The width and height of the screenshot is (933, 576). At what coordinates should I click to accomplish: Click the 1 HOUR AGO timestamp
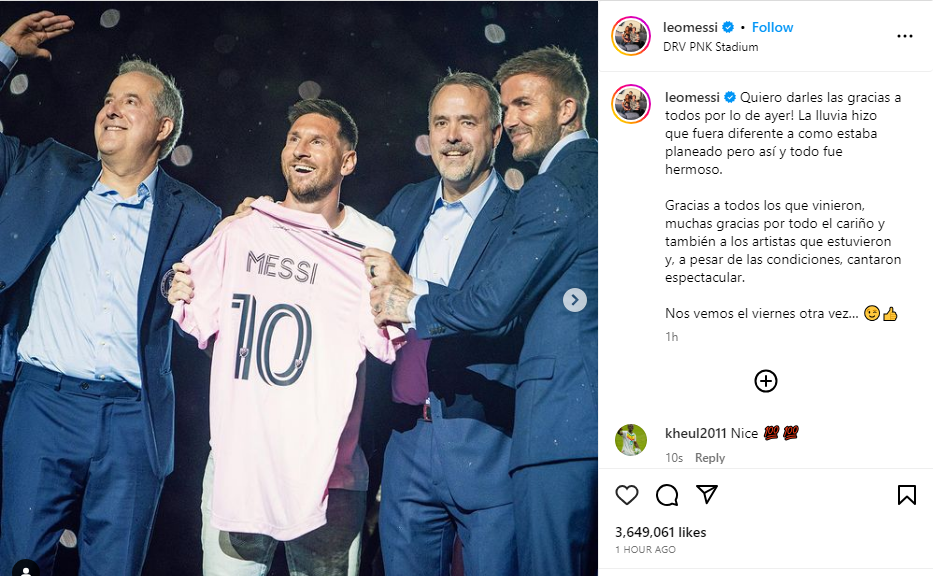tap(645, 550)
